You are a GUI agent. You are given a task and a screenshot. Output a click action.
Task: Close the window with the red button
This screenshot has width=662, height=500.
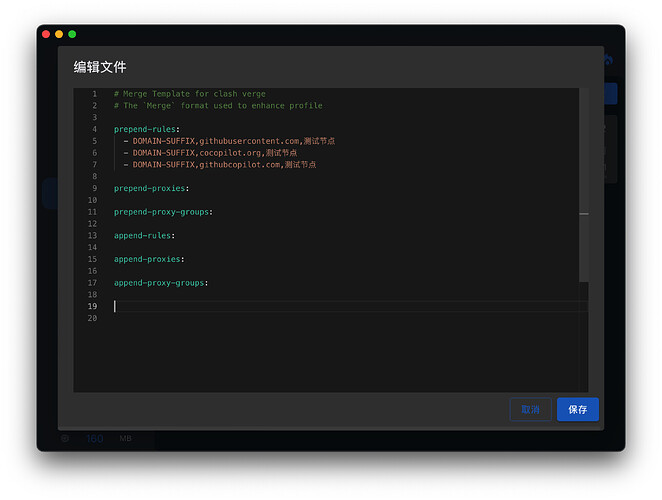(46, 34)
